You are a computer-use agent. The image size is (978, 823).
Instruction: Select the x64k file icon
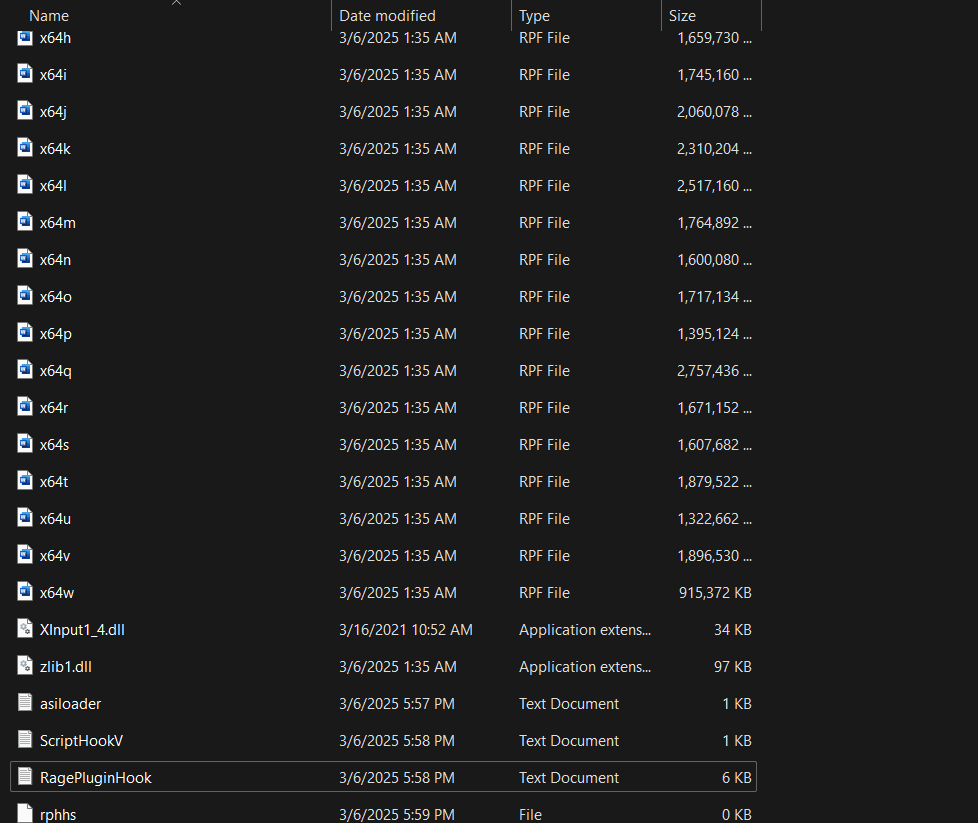point(26,148)
